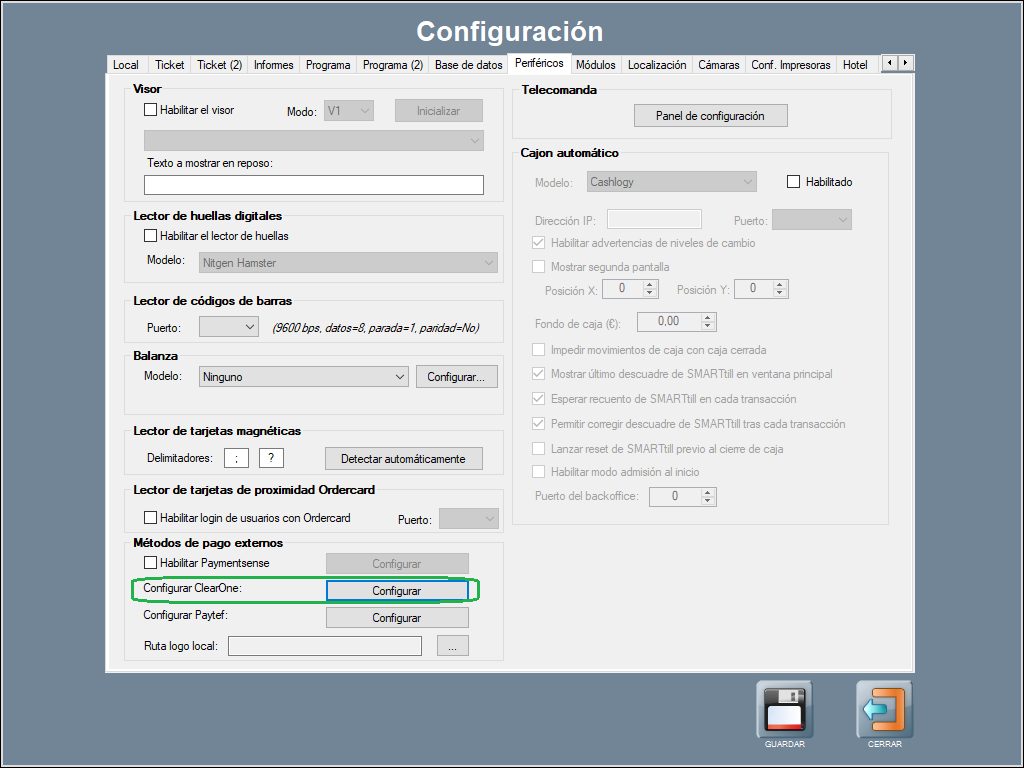Viewport: 1024px width, 768px height.
Task: Select the Conf. Impresoras tab
Action: [x=790, y=65]
